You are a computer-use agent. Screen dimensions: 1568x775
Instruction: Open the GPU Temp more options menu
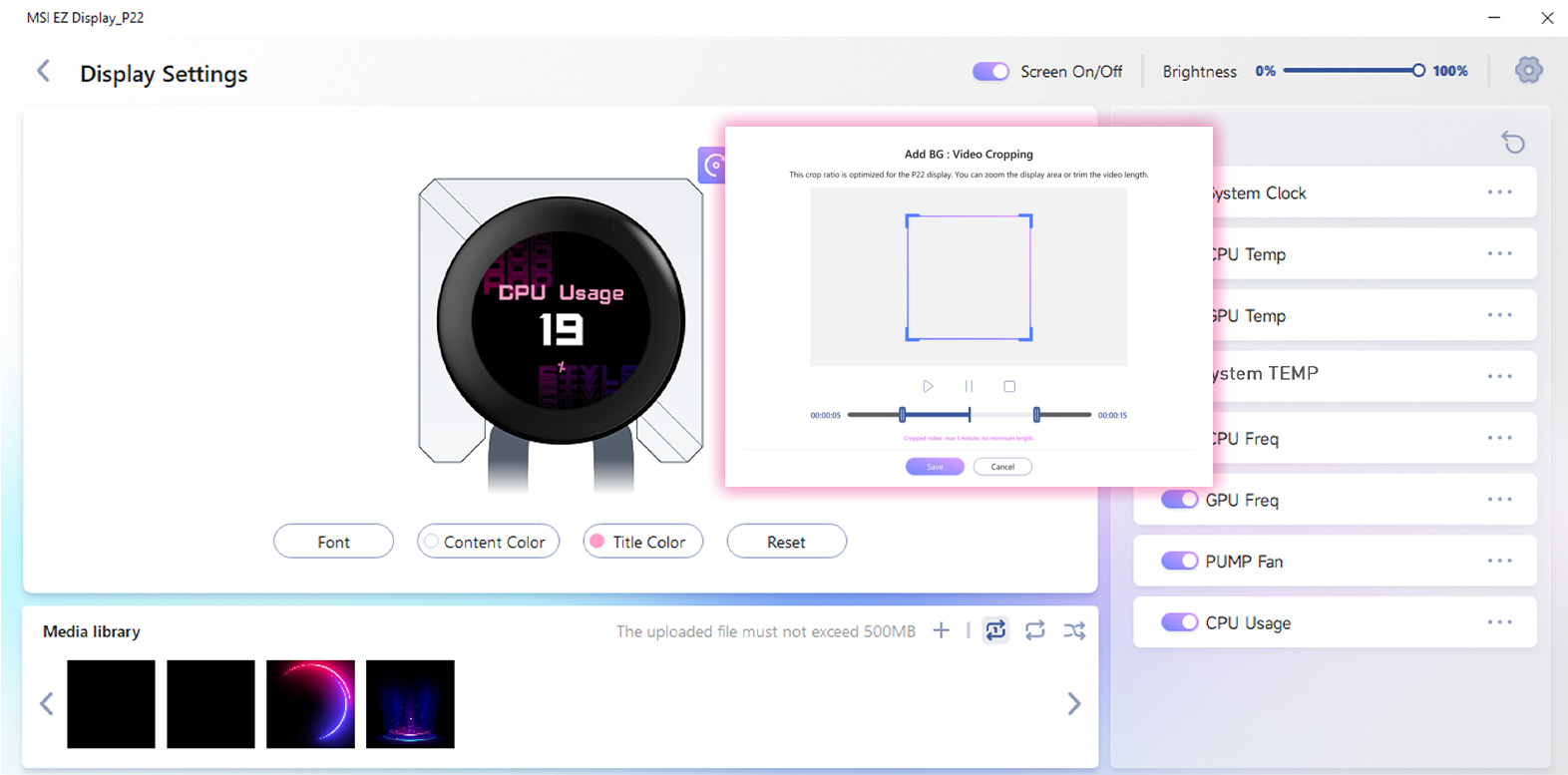1499,315
